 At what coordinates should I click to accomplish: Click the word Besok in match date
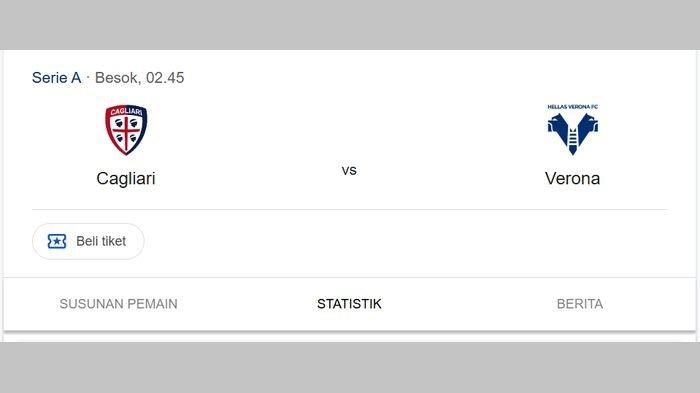click(118, 78)
